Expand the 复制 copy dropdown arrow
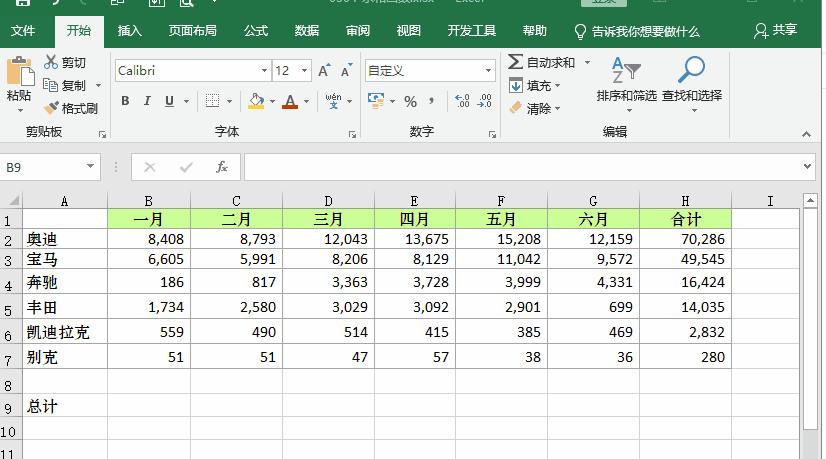The width and height of the screenshot is (826, 459). 99,85
